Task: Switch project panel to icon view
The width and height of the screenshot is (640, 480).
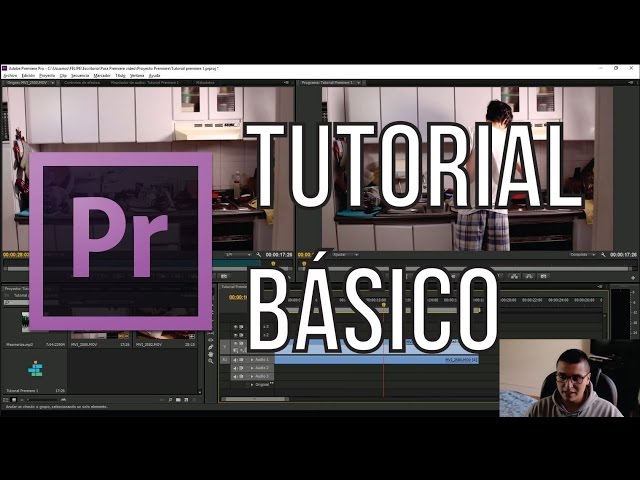Action: tap(14, 400)
